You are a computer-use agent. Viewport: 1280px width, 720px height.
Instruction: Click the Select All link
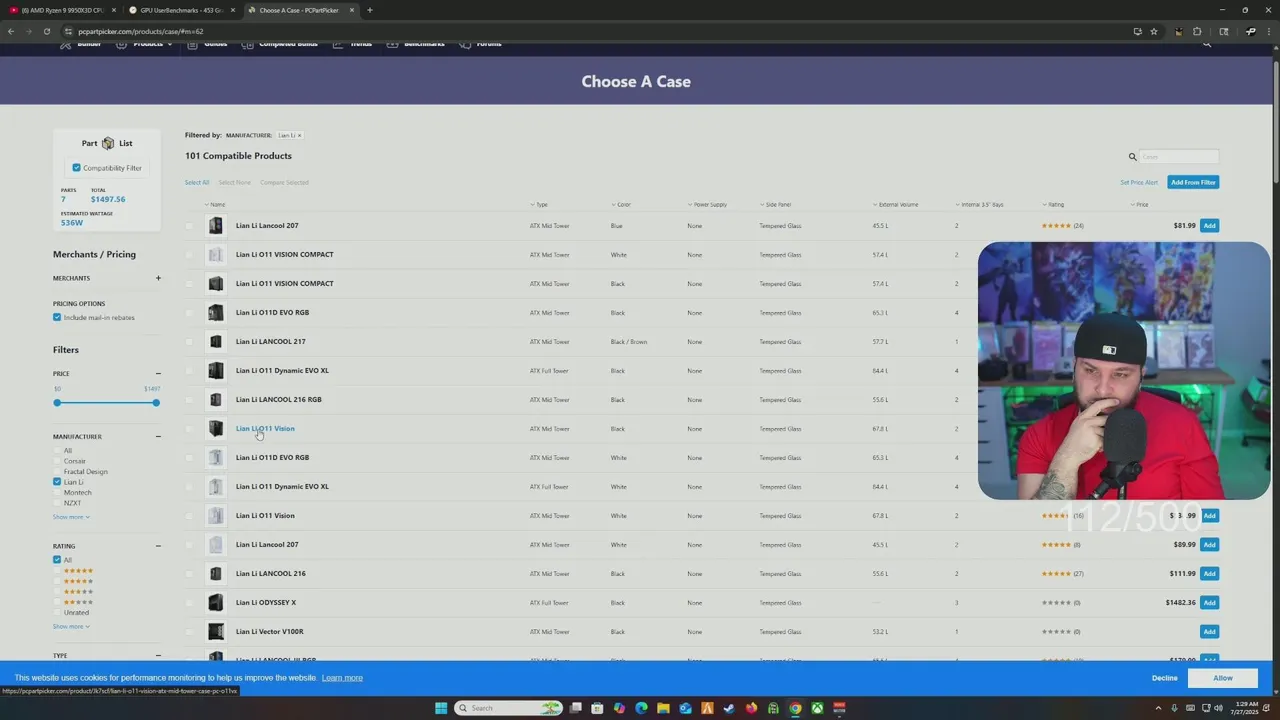coord(197,183)
